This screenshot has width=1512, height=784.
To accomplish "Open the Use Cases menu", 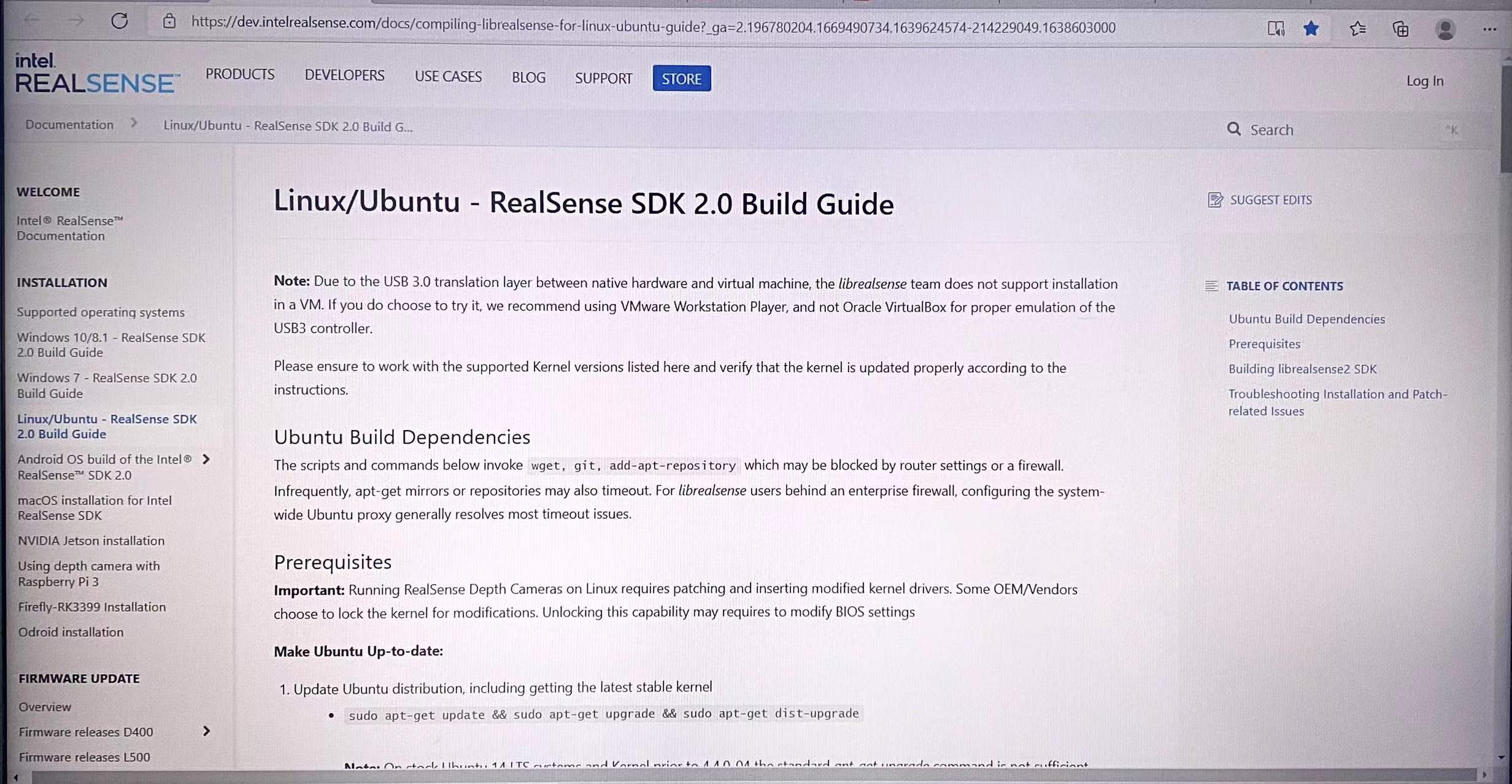I will [448, 76].
